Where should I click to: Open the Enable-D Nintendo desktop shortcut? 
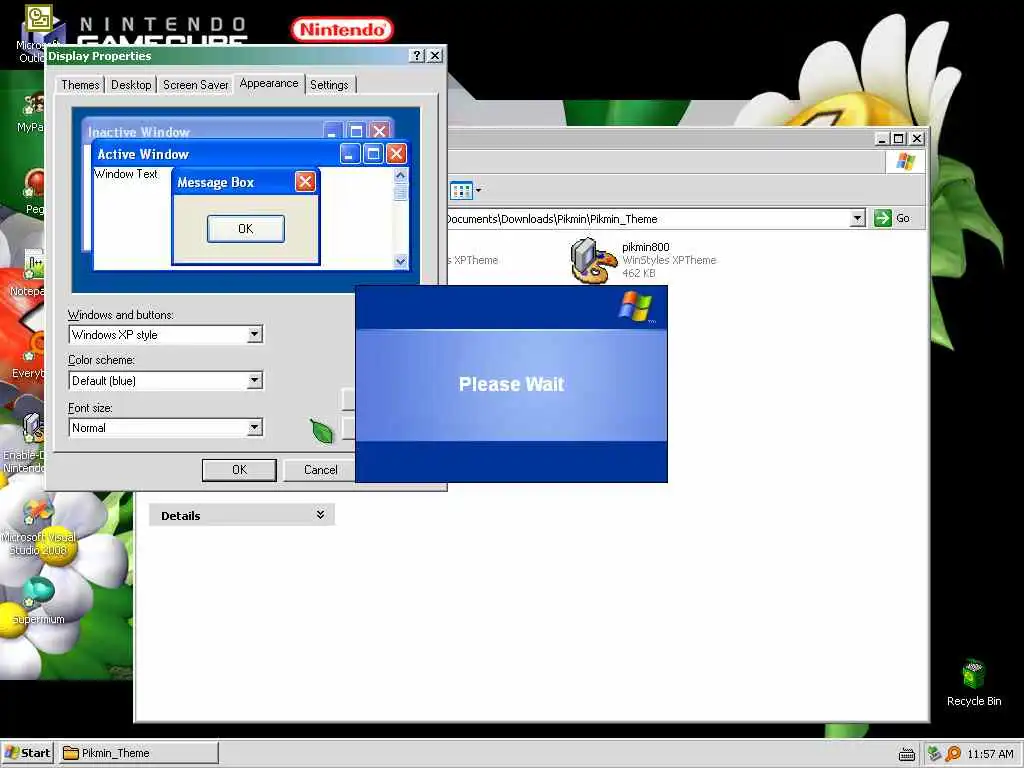pyautogui.click(x=31, y=428)
